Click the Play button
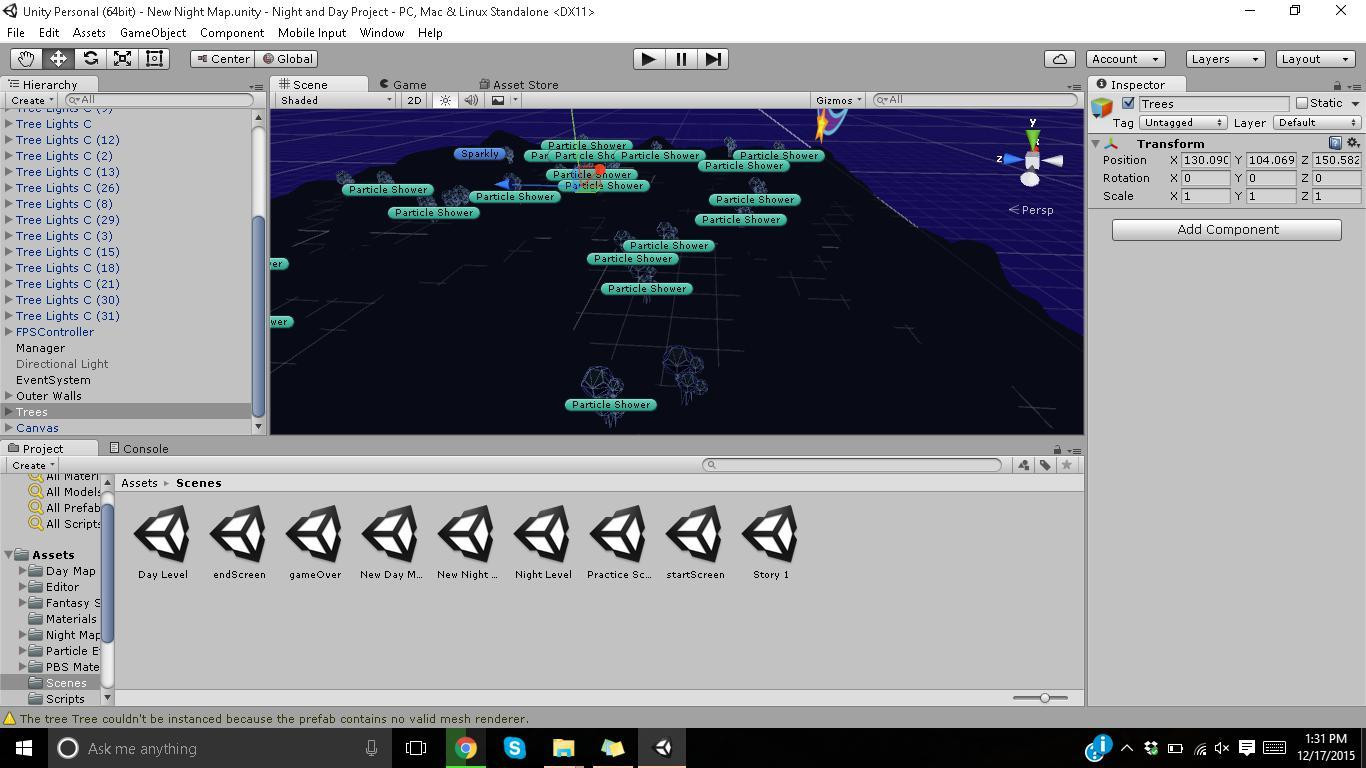The image size is (1366, 768). pos(648,59)
